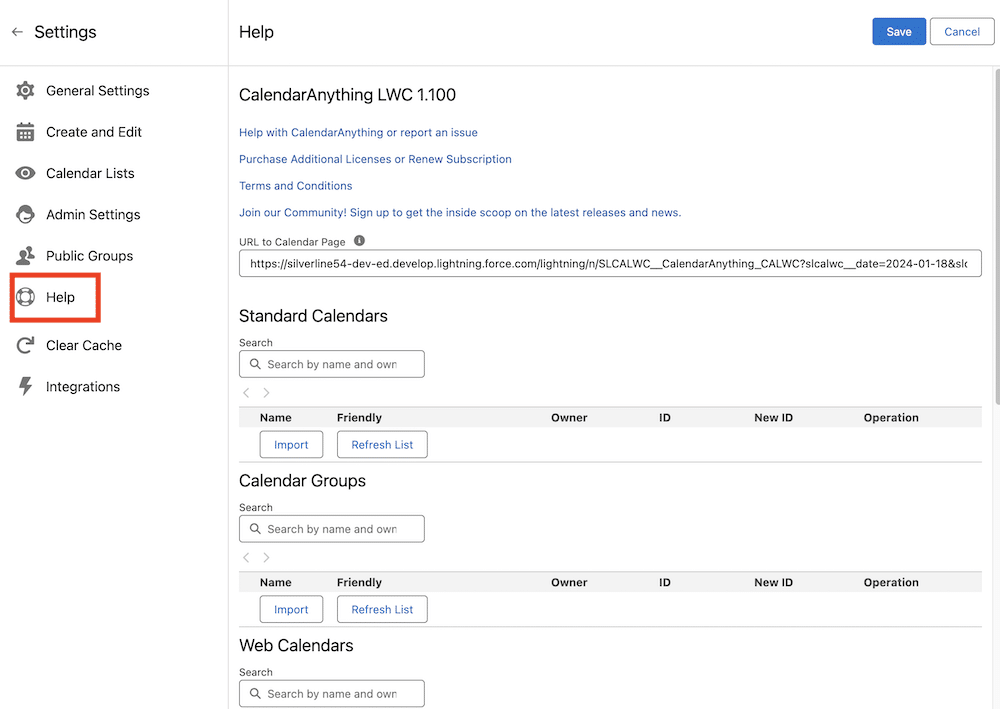The width and height of the screenshot is (1000, 709).
Task: Click the back arrow next to Settings
Action: click(17, 32)
